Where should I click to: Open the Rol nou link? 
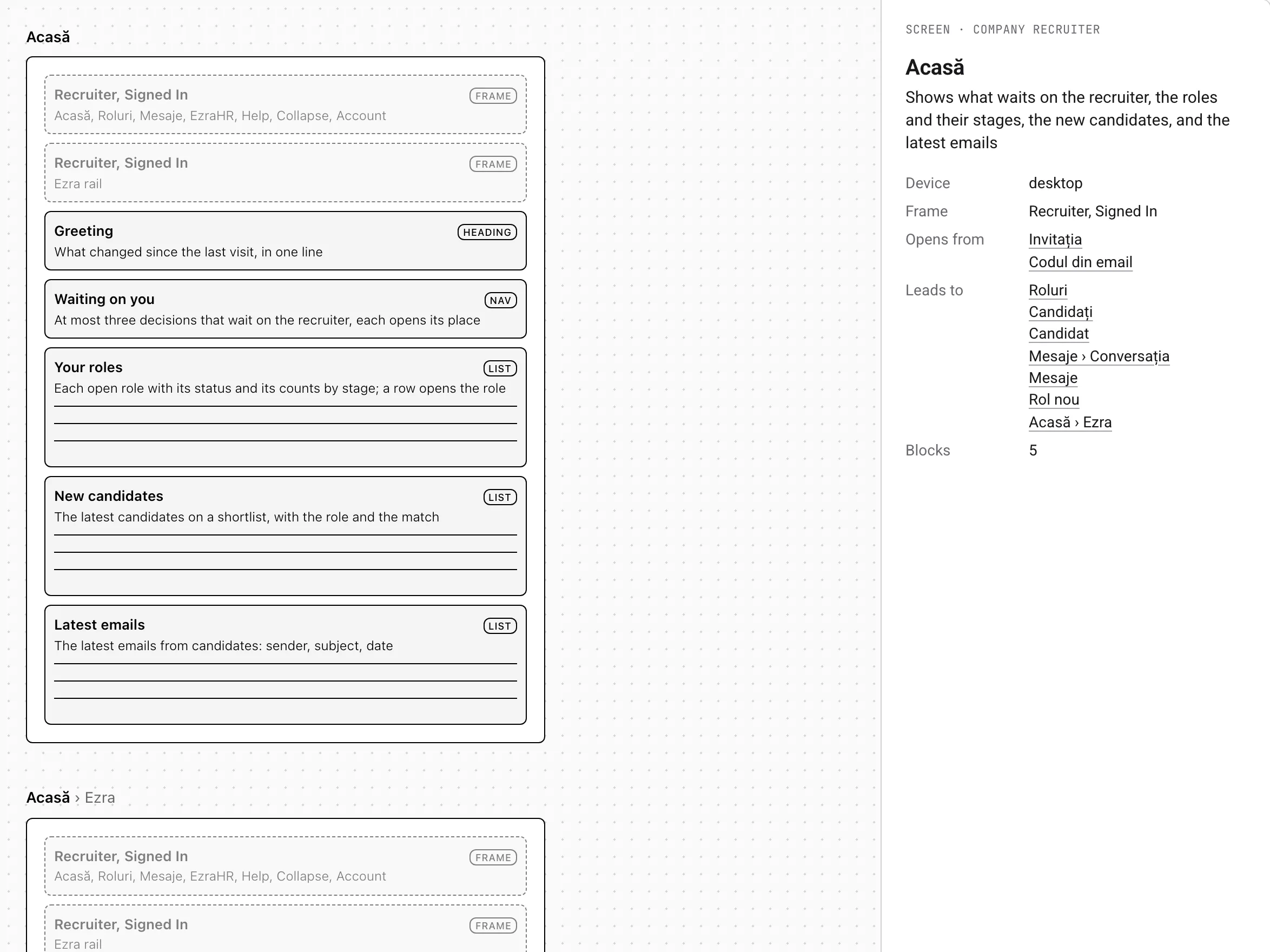point(1054,400)
